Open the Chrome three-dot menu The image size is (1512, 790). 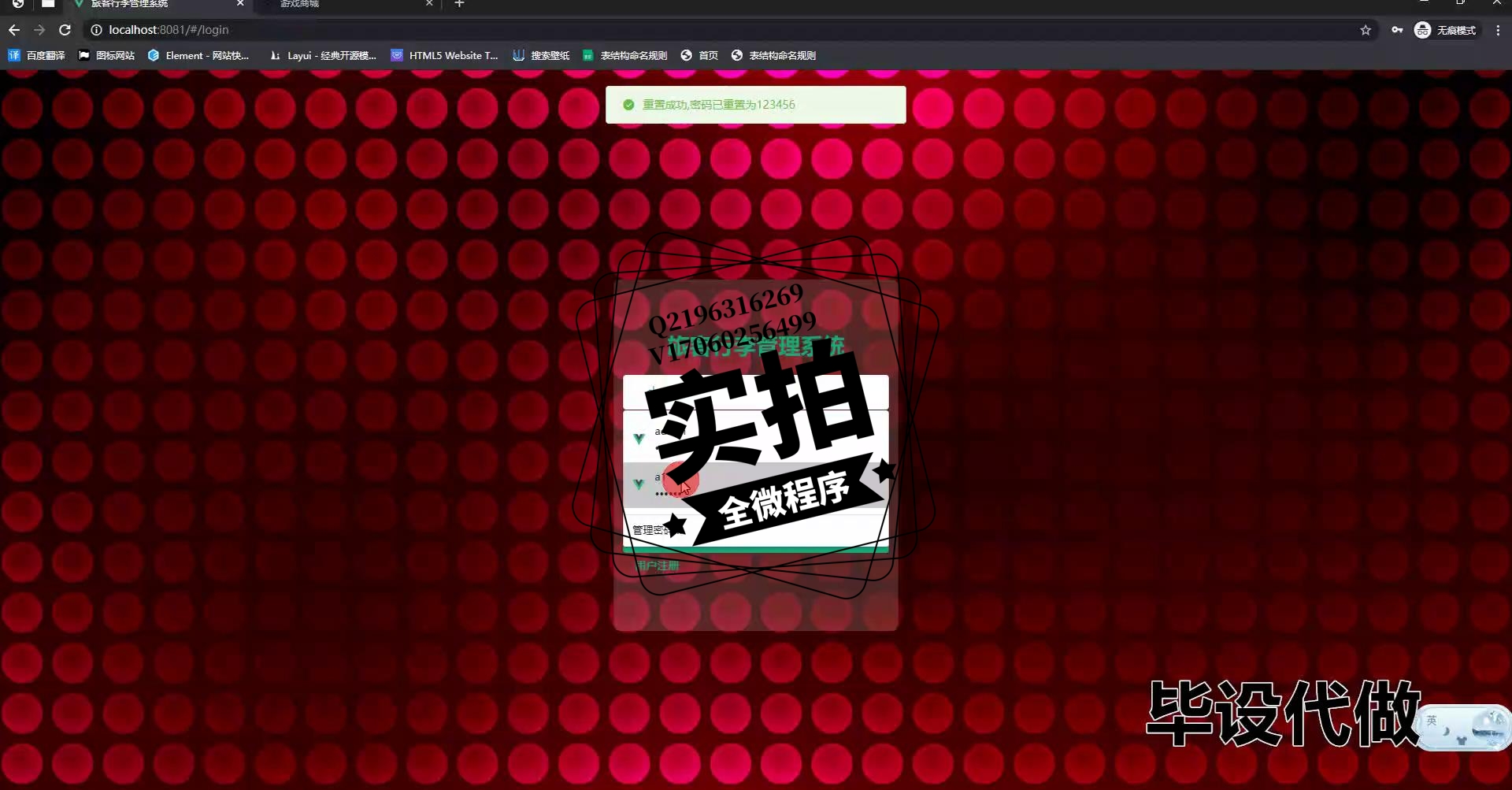1498,30
